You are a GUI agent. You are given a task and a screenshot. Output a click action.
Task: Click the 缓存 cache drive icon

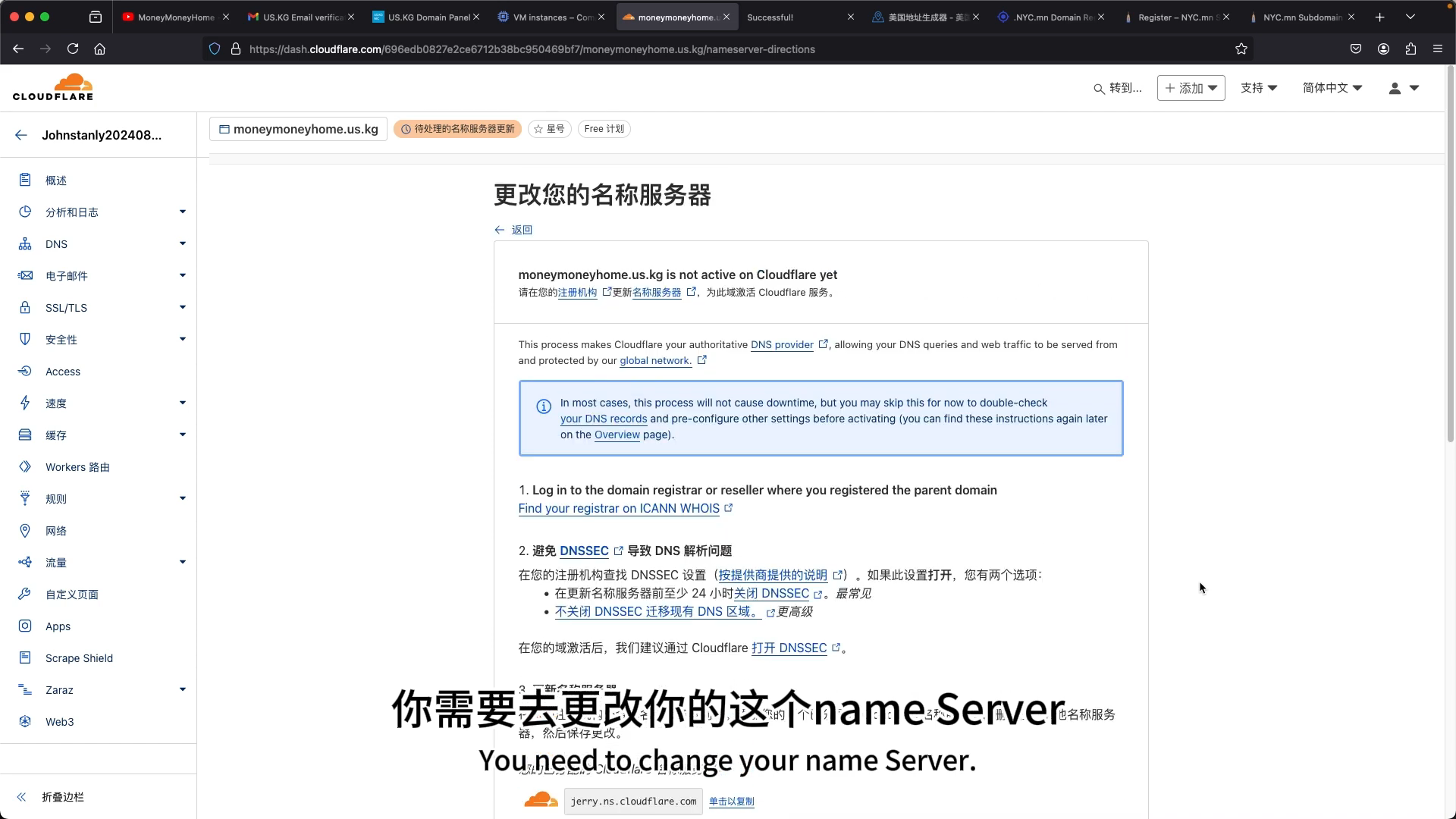pyautogui.click(x=25, y=435)
